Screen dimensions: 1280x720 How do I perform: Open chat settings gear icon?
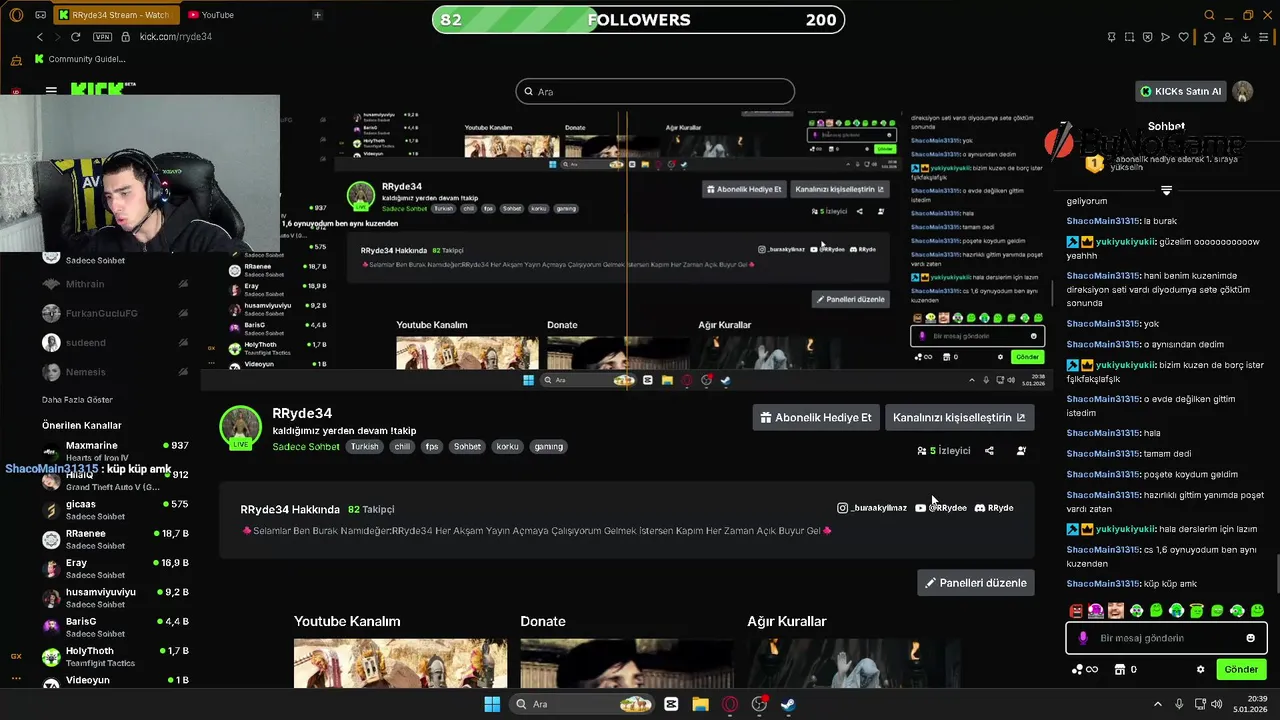coord(1200,669)
